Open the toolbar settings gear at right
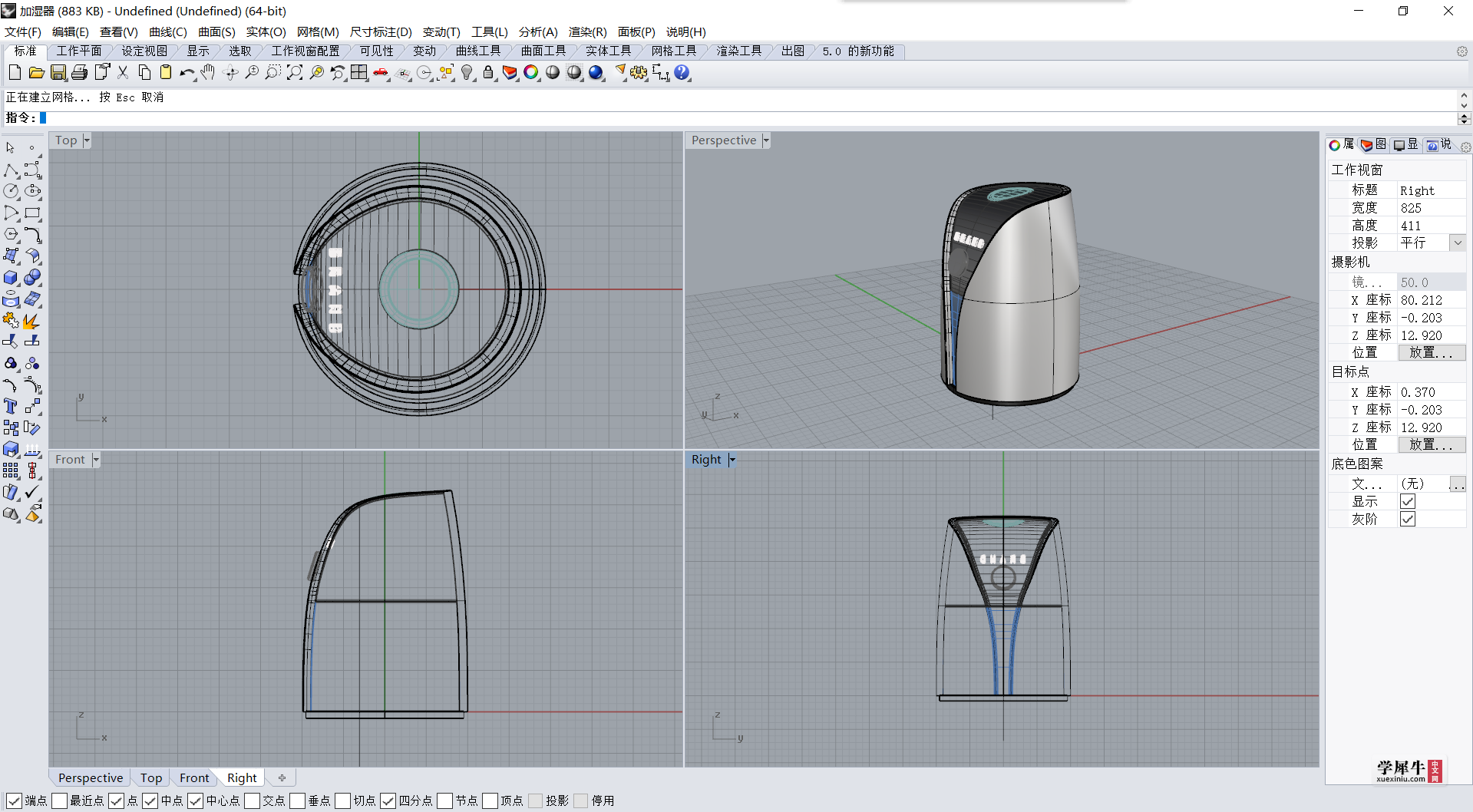This screenshot has height=812, width=1473. click(x=1462, y=51)
